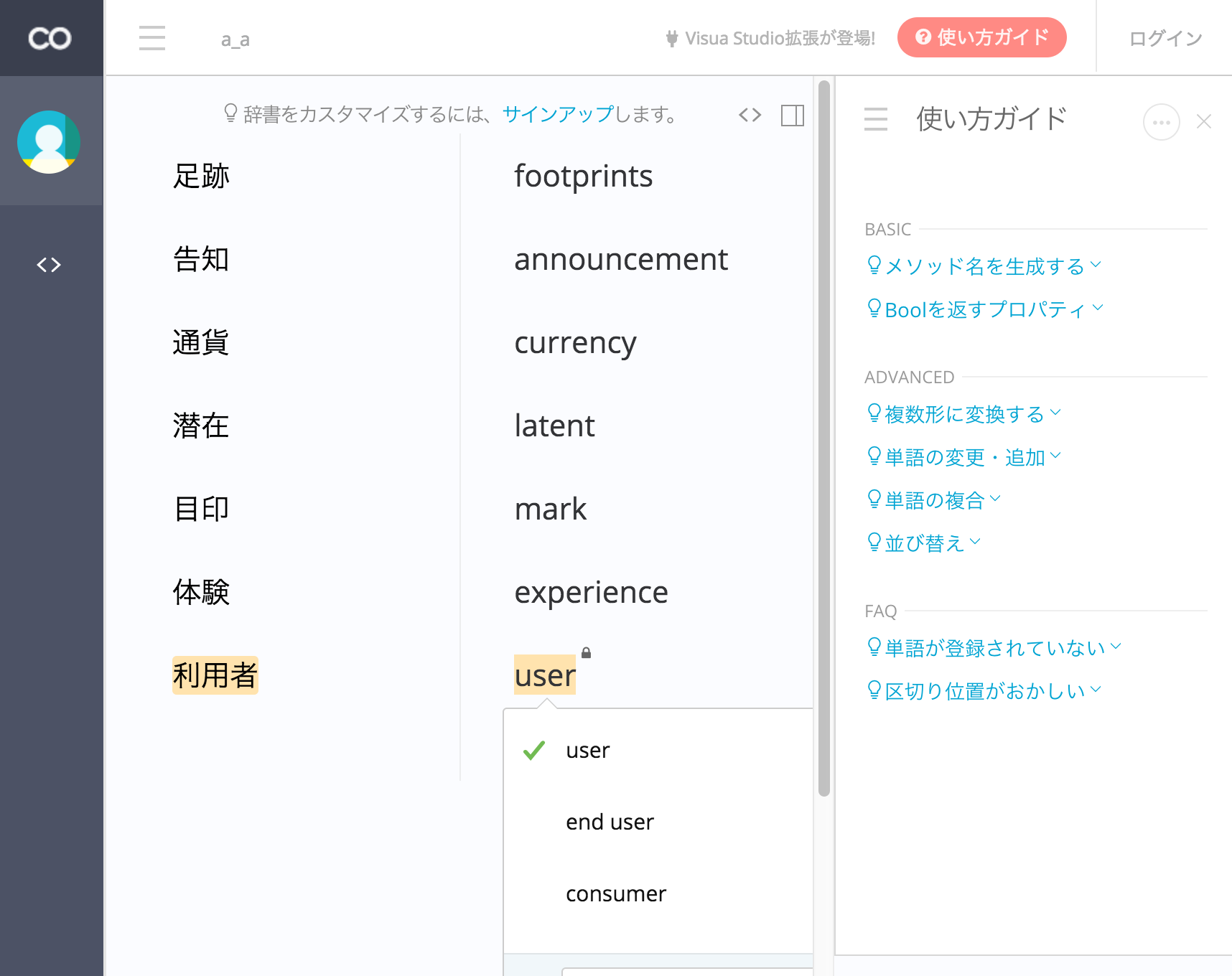
Task: Click the translation pane vertical scrollbar
Action: 823,438
